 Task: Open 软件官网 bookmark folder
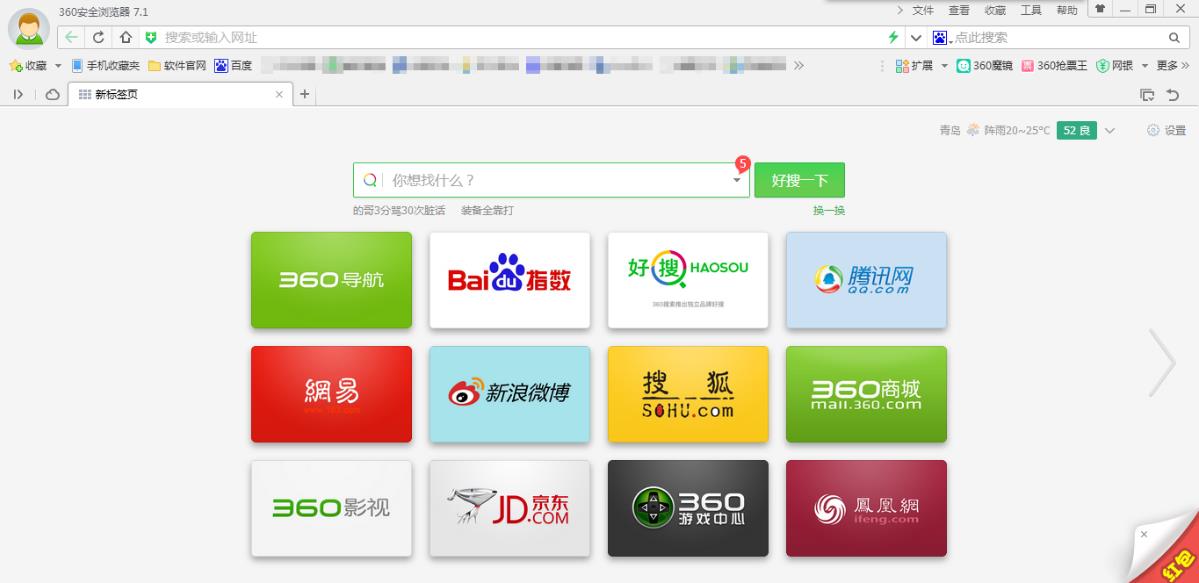point(177,66)
